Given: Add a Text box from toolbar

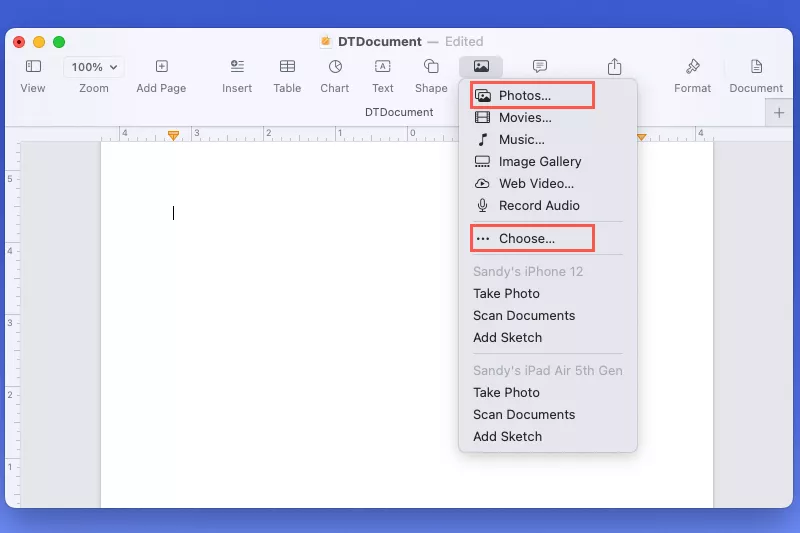Looking at the screenshot, I should 383,76.
